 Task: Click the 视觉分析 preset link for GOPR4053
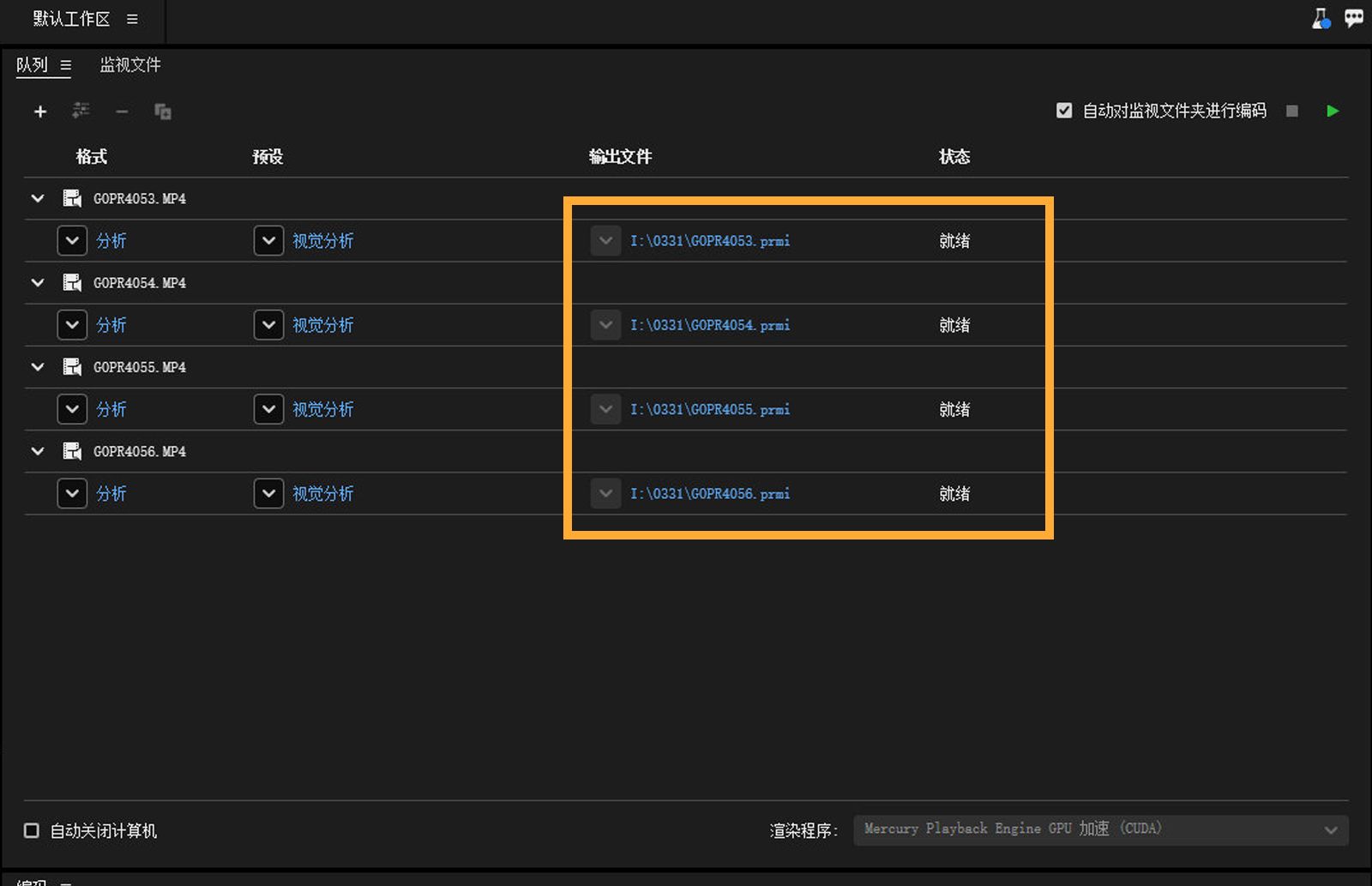click(323, 241)
